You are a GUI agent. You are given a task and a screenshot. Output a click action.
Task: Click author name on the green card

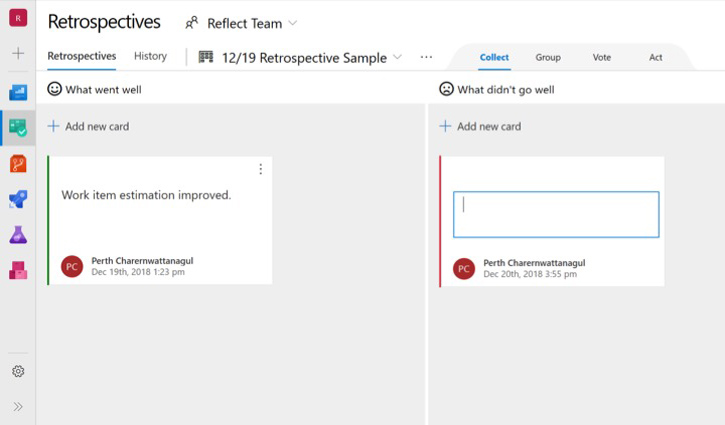(142, 261)
